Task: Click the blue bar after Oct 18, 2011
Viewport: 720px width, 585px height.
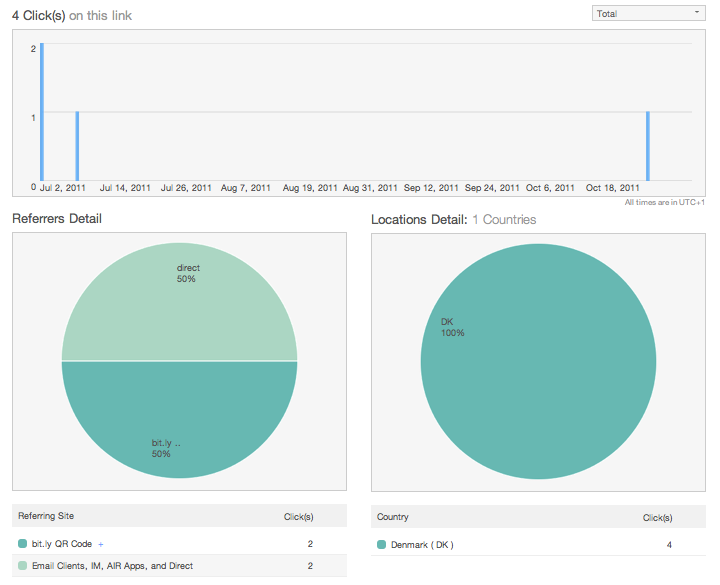Action: point(648,146)
